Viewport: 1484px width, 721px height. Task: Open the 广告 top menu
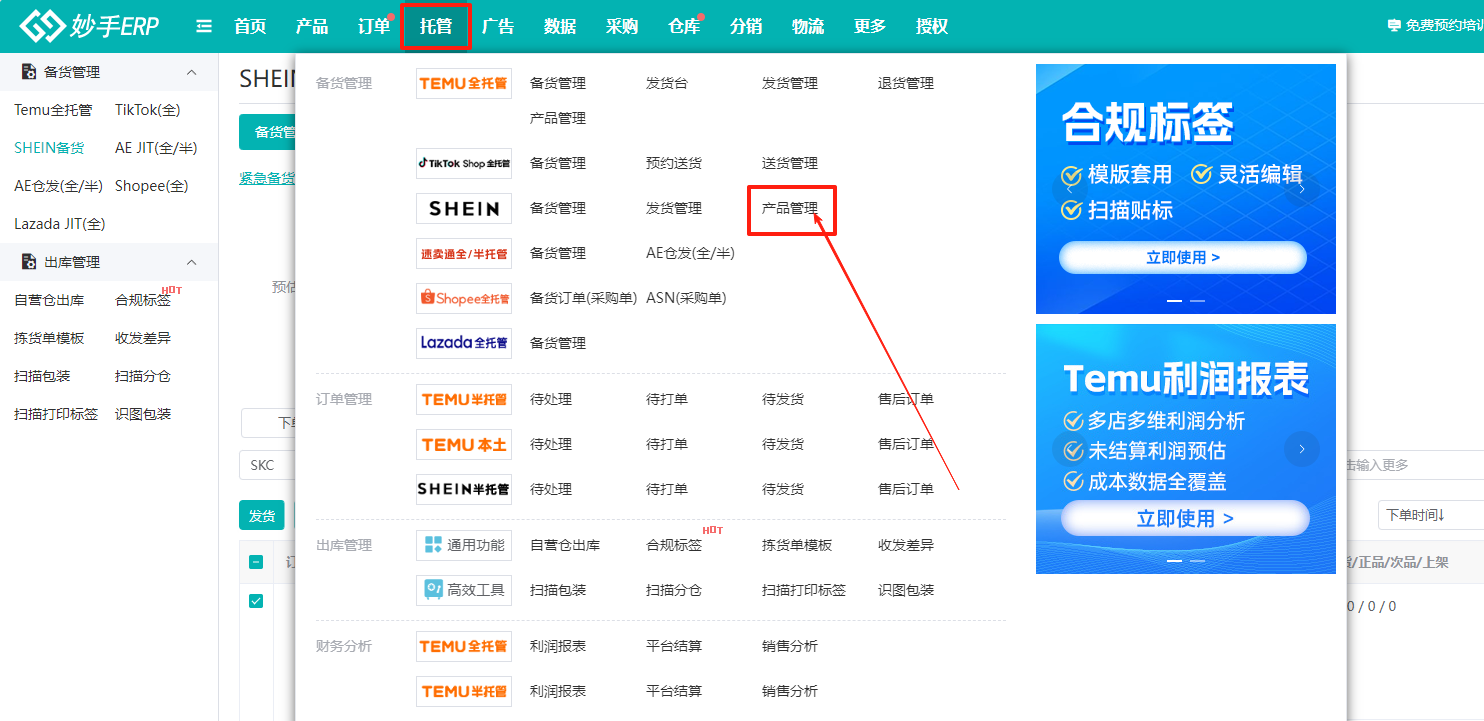tap(498, 27)
